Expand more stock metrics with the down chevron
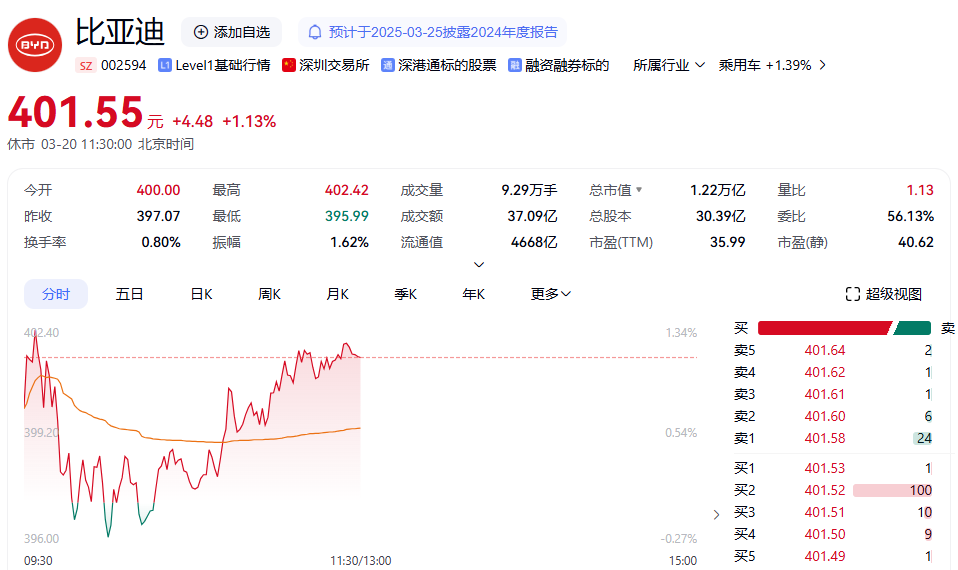This screenshot has height=570, width=958. click(479, 265)
